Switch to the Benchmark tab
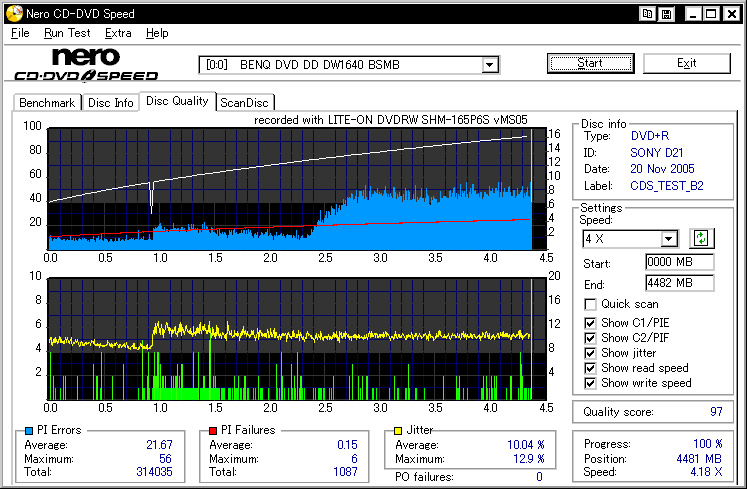Screen dimensions: 747x489 pyautogui.click(x=47, y=102)
